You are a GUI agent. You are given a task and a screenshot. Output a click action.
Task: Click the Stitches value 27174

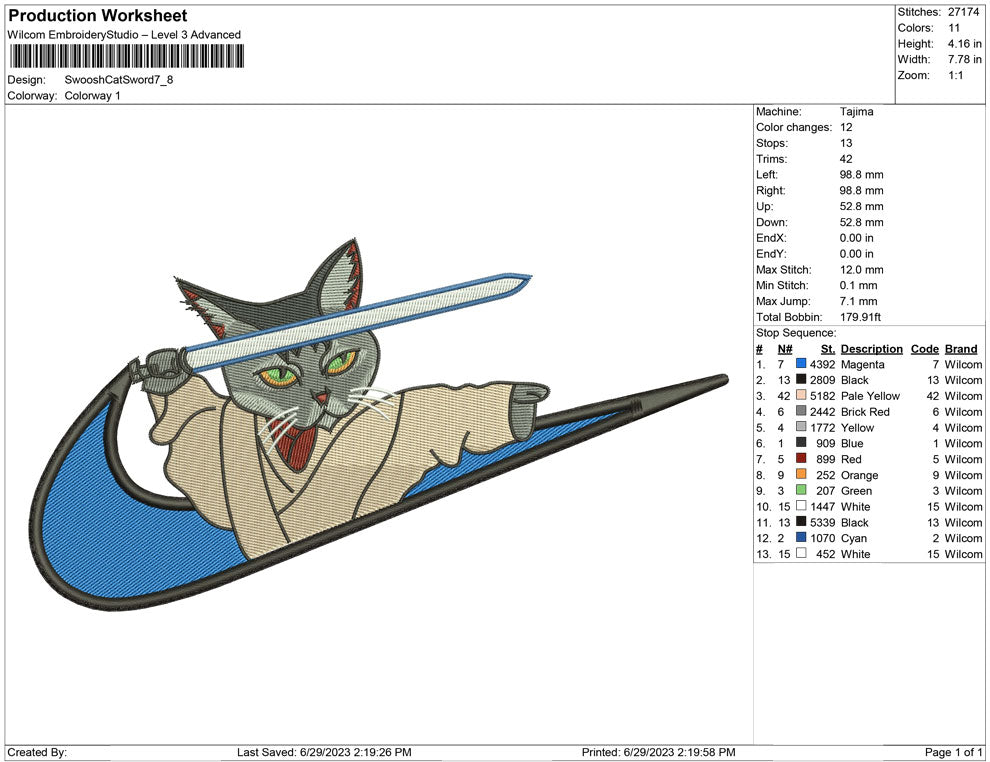click(x=963, y=12)
